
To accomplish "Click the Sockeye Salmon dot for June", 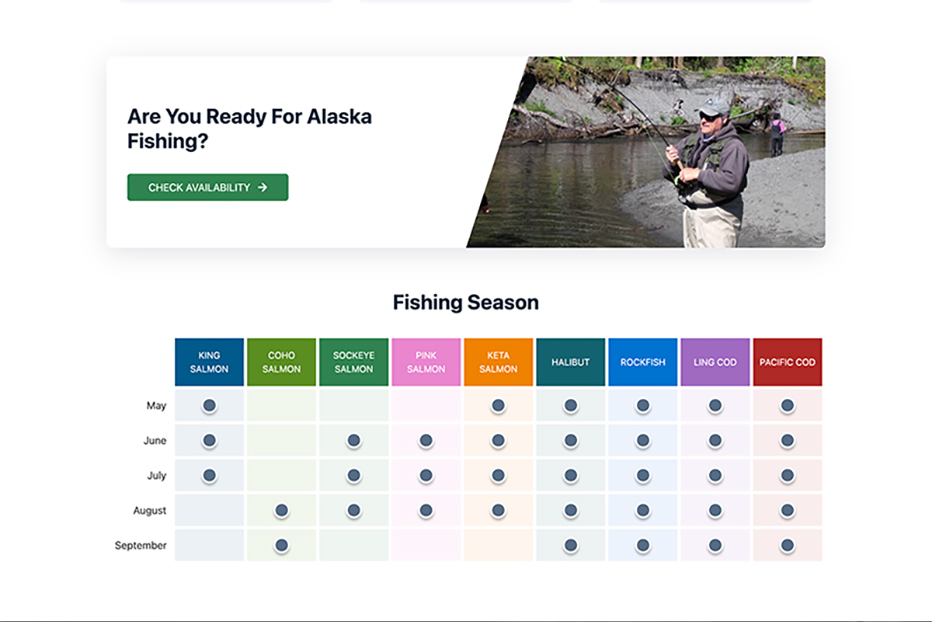I will [354, 441].
